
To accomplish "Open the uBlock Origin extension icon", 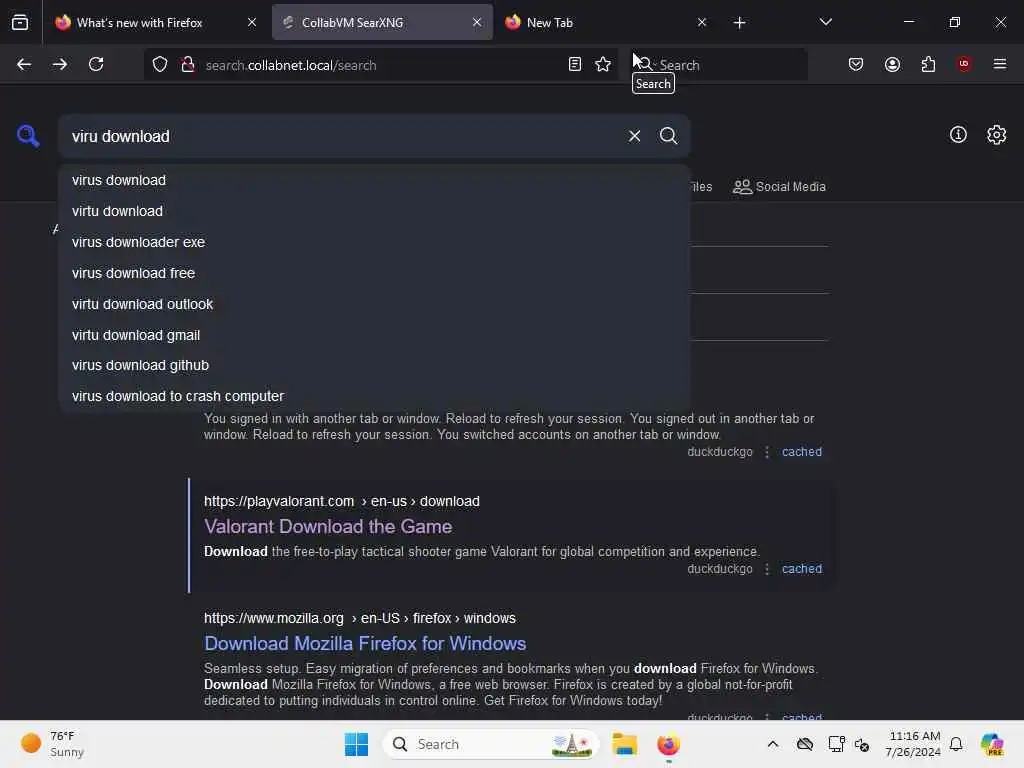I will (964, 64).
